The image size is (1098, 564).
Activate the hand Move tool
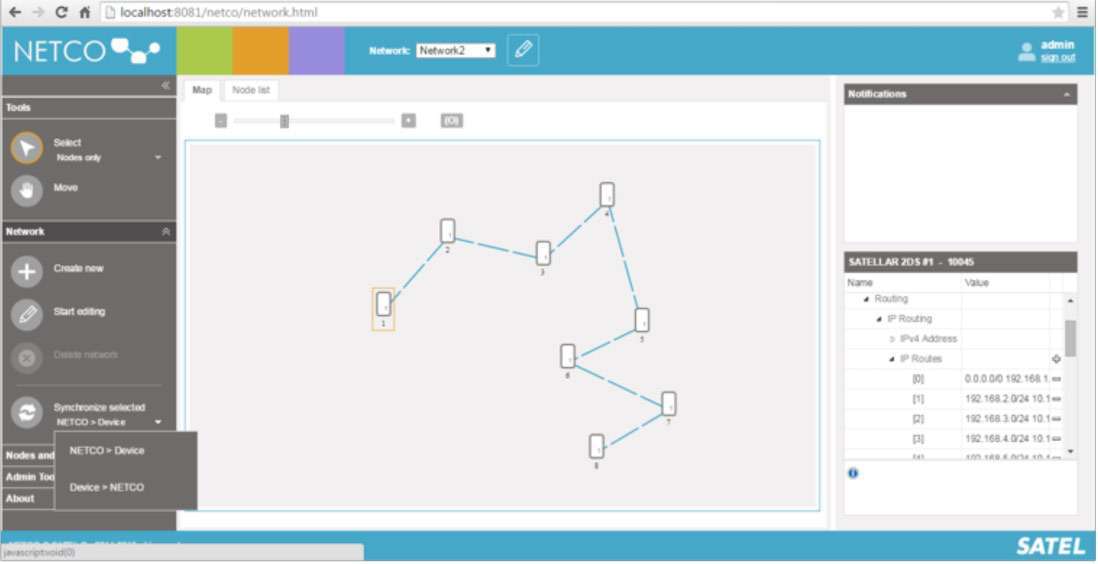27,190
